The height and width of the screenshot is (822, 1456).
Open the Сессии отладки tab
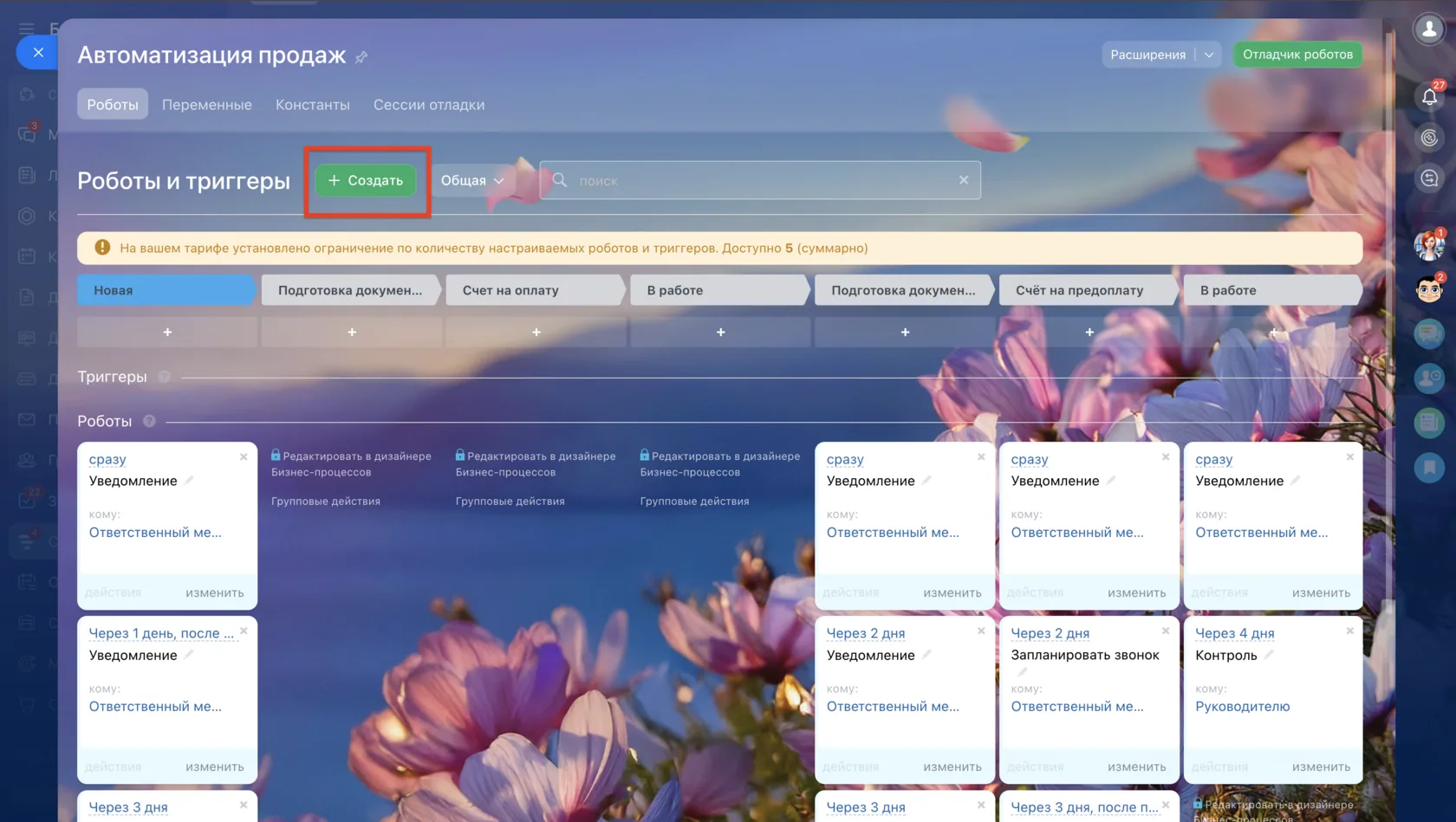(x=429, y=105)
